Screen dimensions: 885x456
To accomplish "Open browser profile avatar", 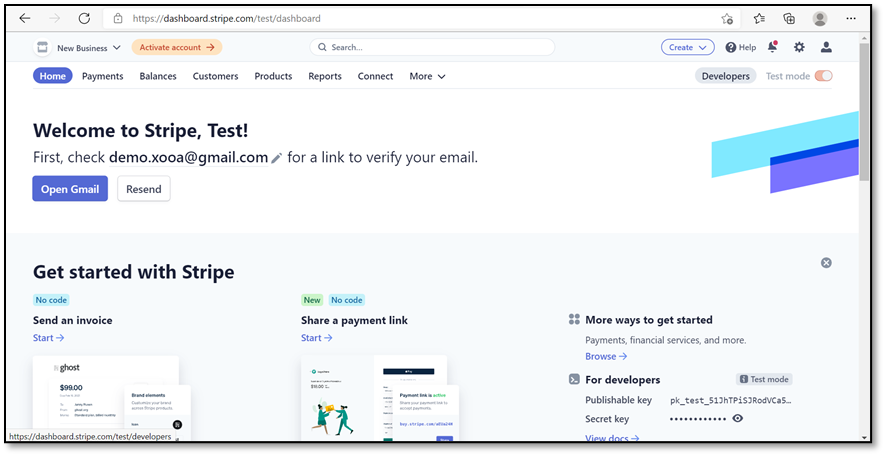I will pos(820,19).
